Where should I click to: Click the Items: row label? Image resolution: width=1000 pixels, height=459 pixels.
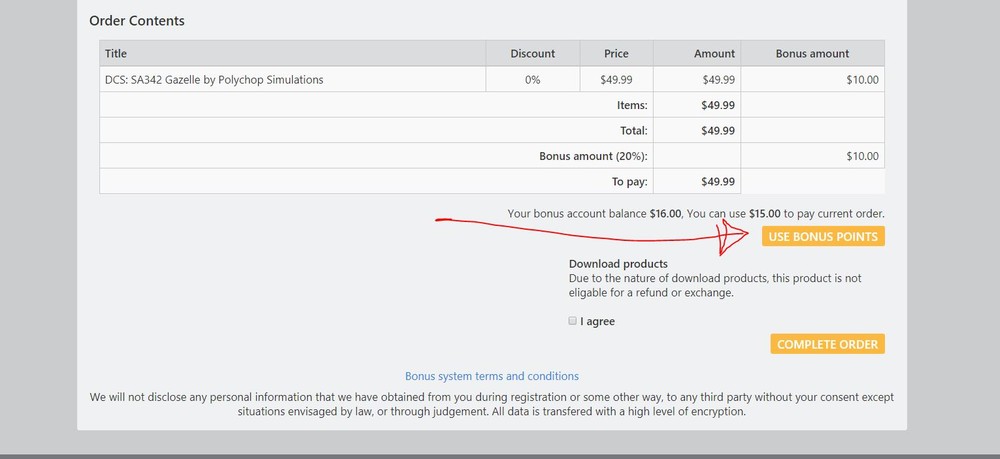click(632, 105)
